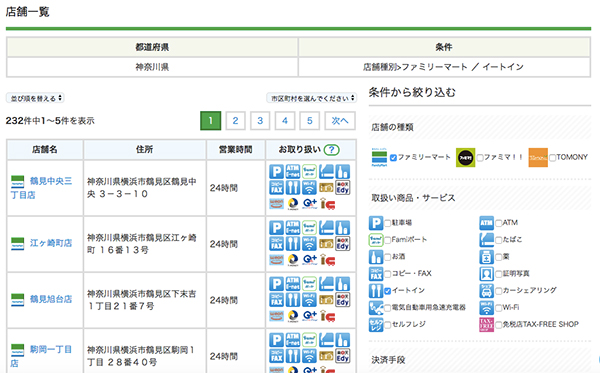The height and width of the screenshot is (373, 600).
Task: Click Famiポート icon in 駒岡一丁目店 row
Action: (x=309, y=340)
